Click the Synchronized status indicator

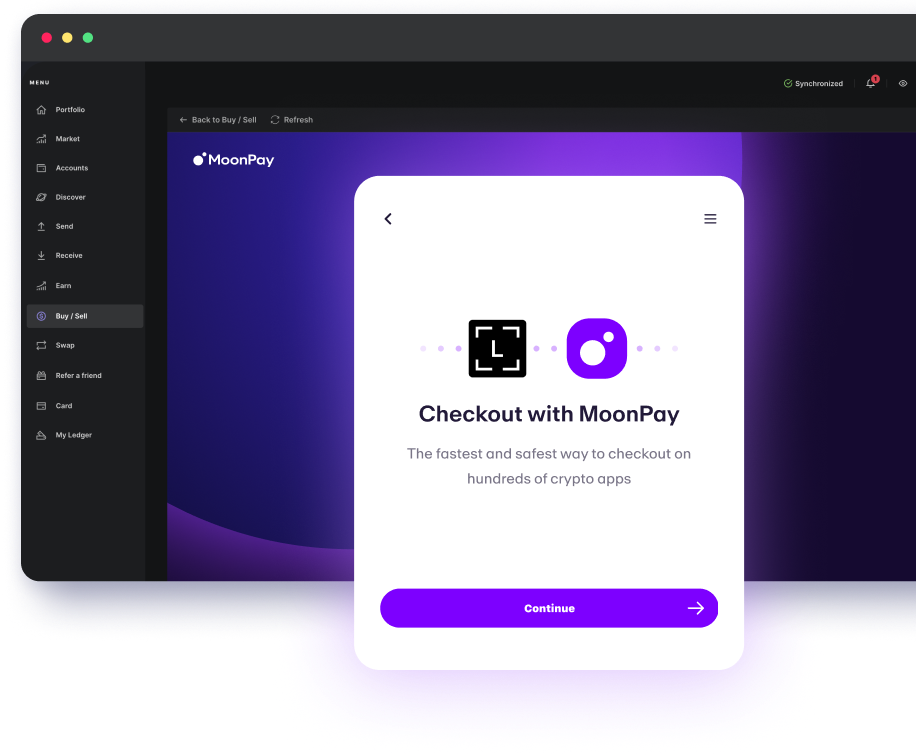(813, 83)
